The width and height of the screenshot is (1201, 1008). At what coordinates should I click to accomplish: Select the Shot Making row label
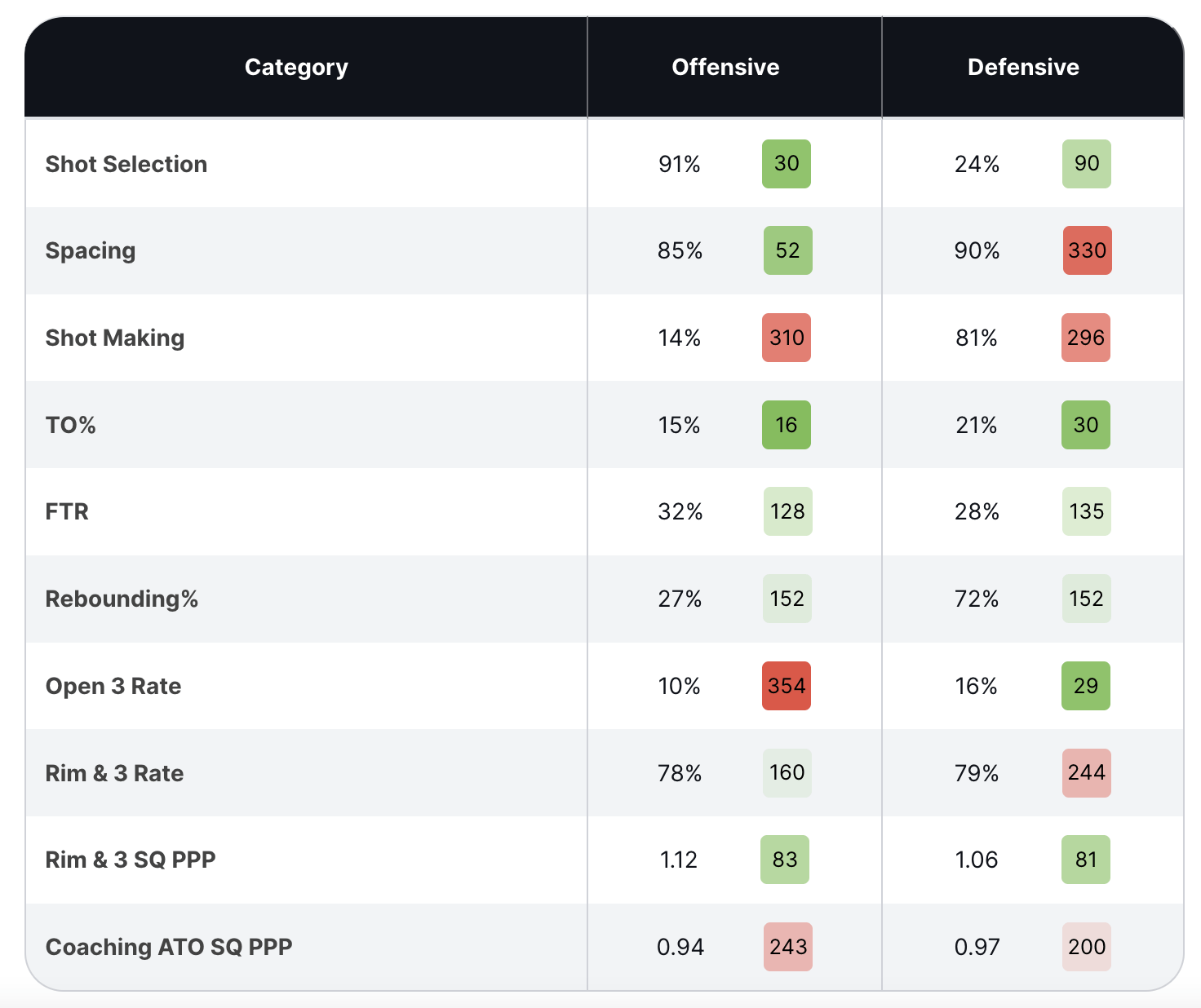[x=115, y=338]
